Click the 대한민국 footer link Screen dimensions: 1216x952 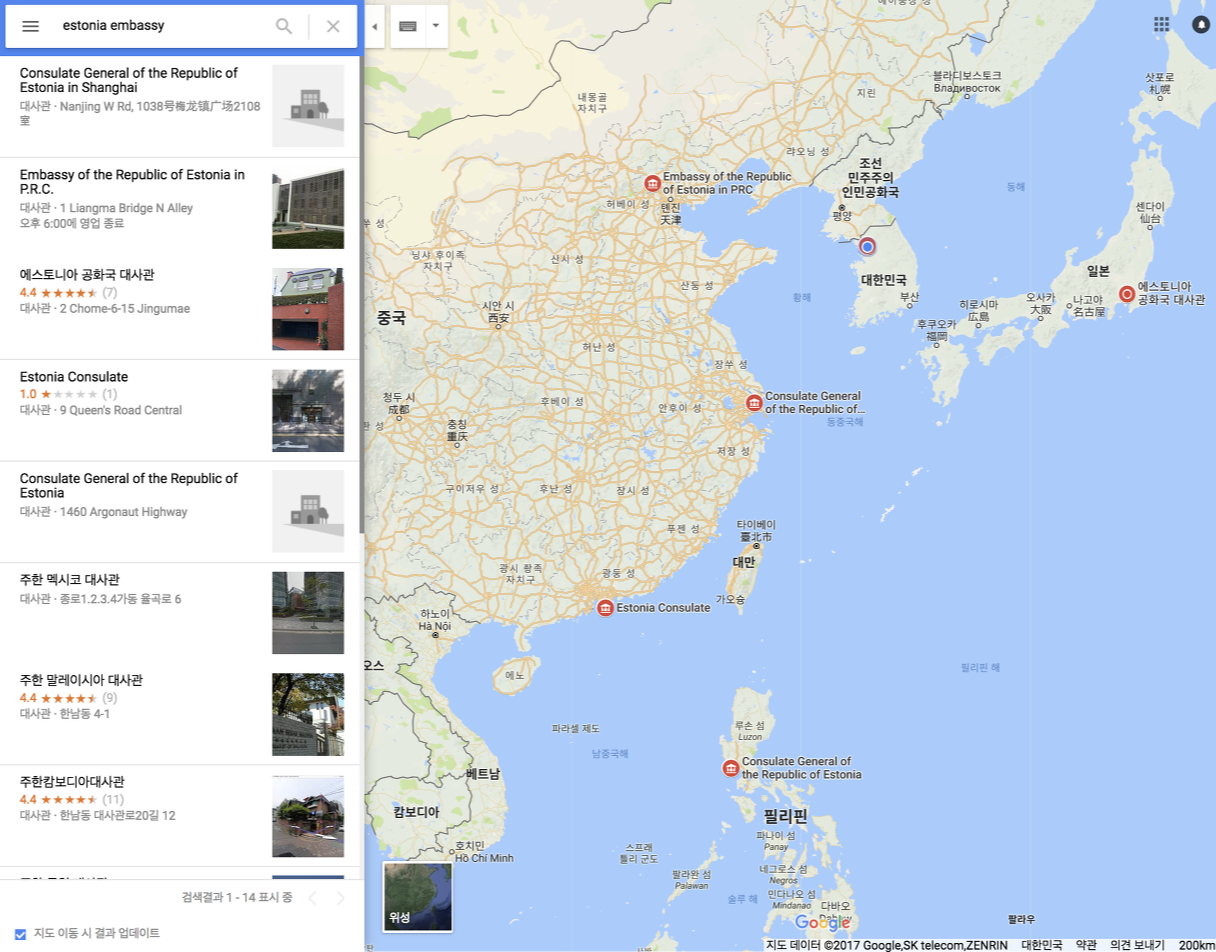[x=1041, y=945]
